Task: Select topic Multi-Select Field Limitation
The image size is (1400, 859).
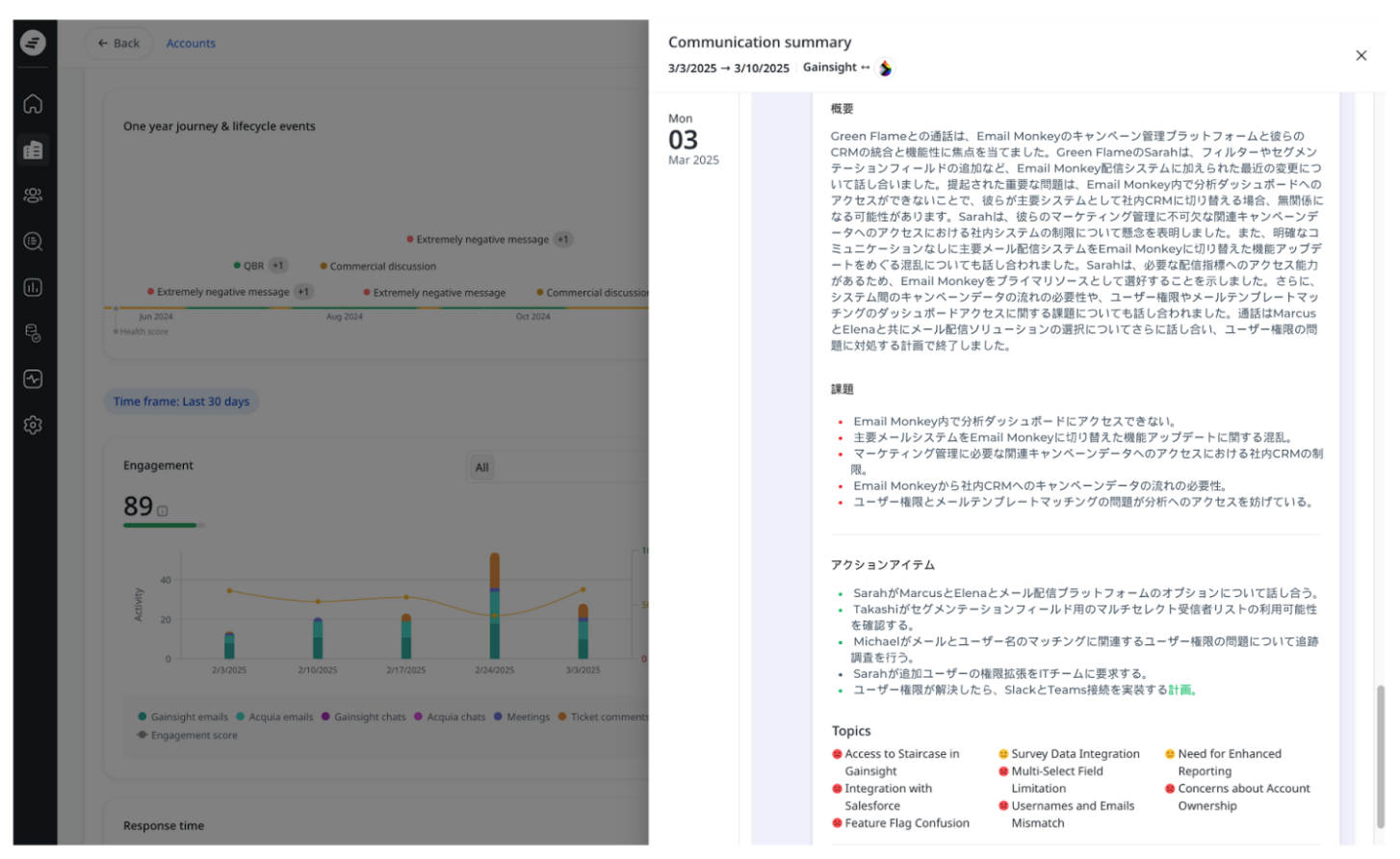Action: tap(1051, 781)
